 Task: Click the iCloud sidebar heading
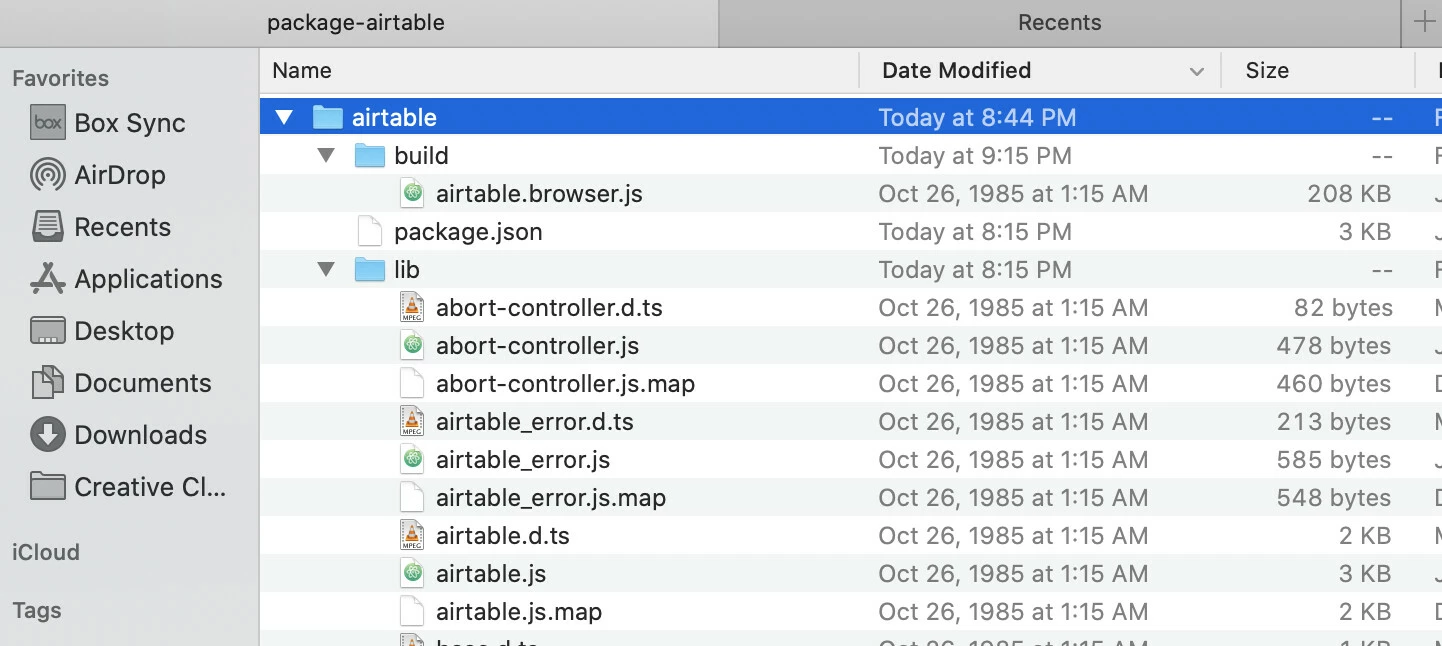click(46, 552)
